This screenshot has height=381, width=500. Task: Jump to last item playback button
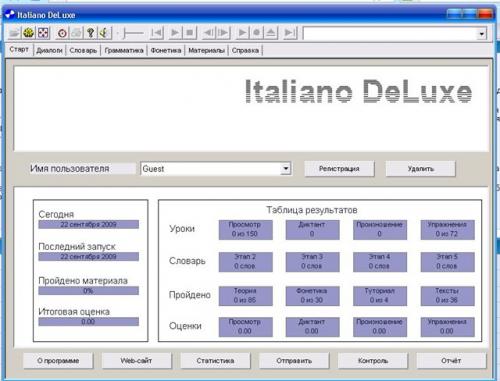point(290,33)
